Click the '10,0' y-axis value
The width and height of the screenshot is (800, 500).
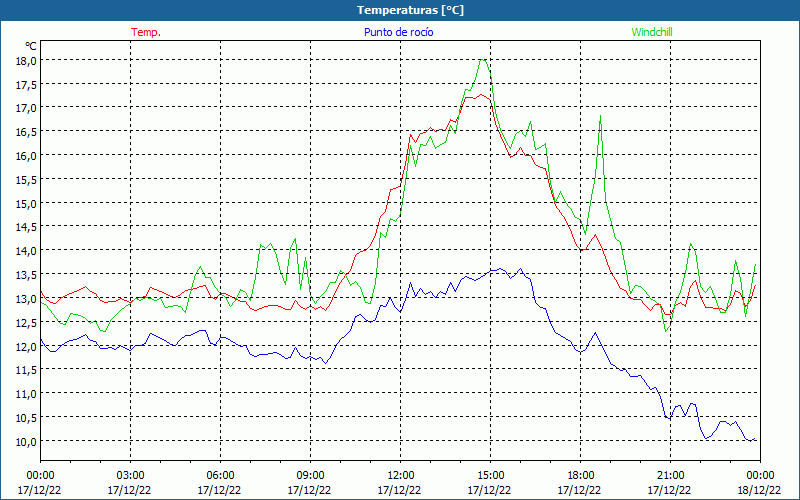[27, 441]
